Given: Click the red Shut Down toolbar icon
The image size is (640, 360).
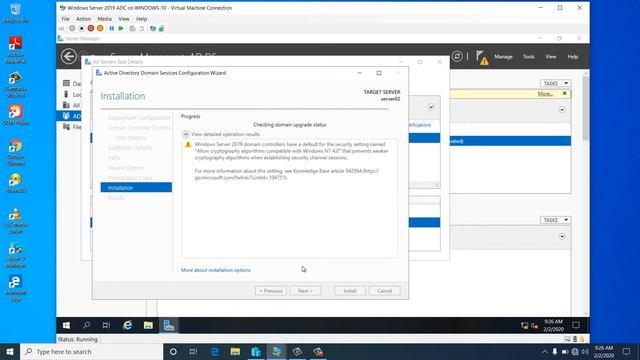Looking at the screenshot, I should tap(91, 29).
